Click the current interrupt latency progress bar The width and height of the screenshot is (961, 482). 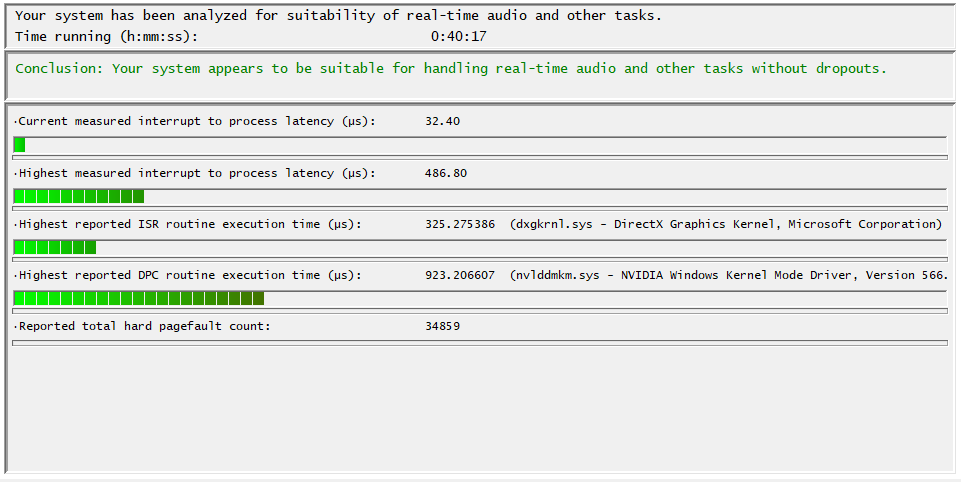479,145
